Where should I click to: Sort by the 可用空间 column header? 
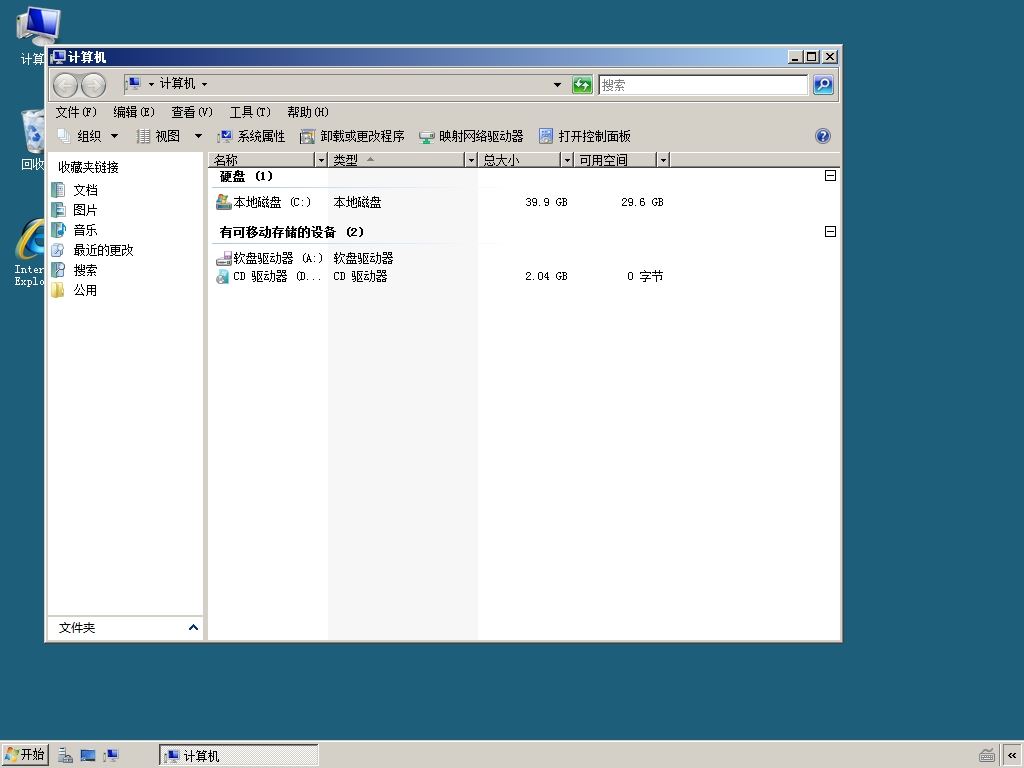[x=616, y=160]
